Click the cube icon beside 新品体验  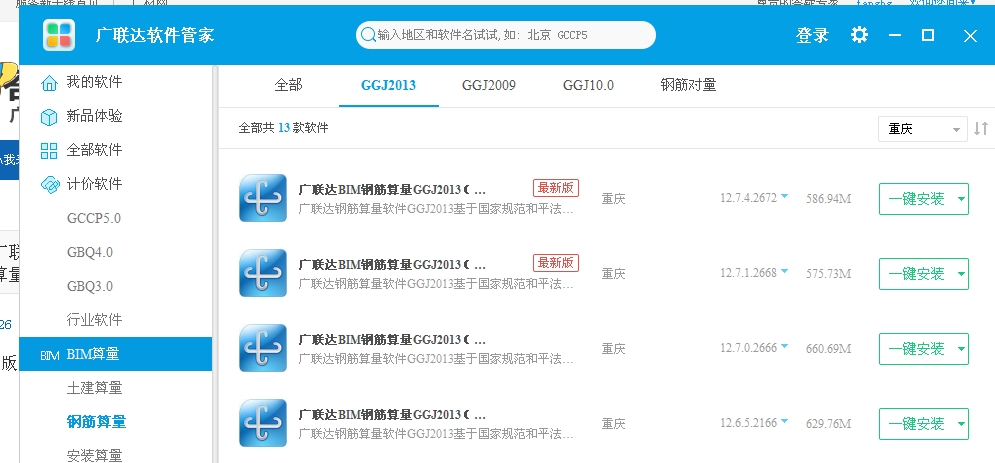click(49, 117)
